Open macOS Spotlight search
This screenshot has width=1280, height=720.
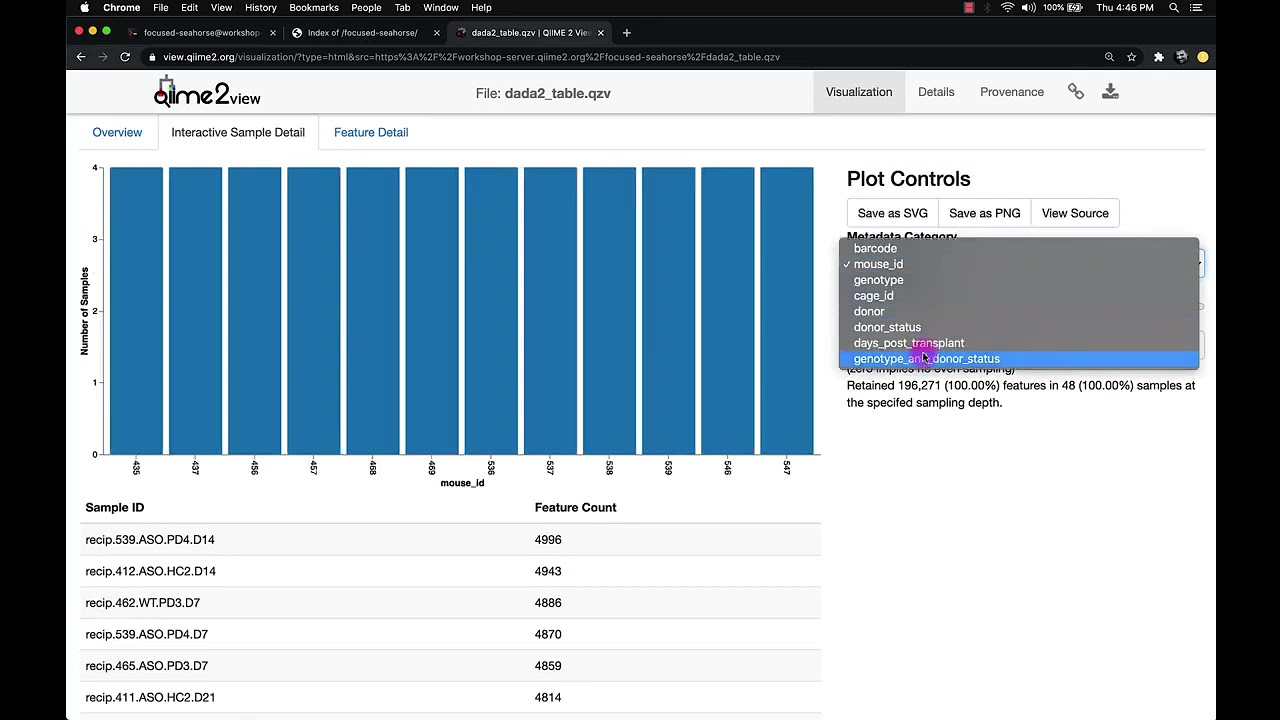(1174, 8)
